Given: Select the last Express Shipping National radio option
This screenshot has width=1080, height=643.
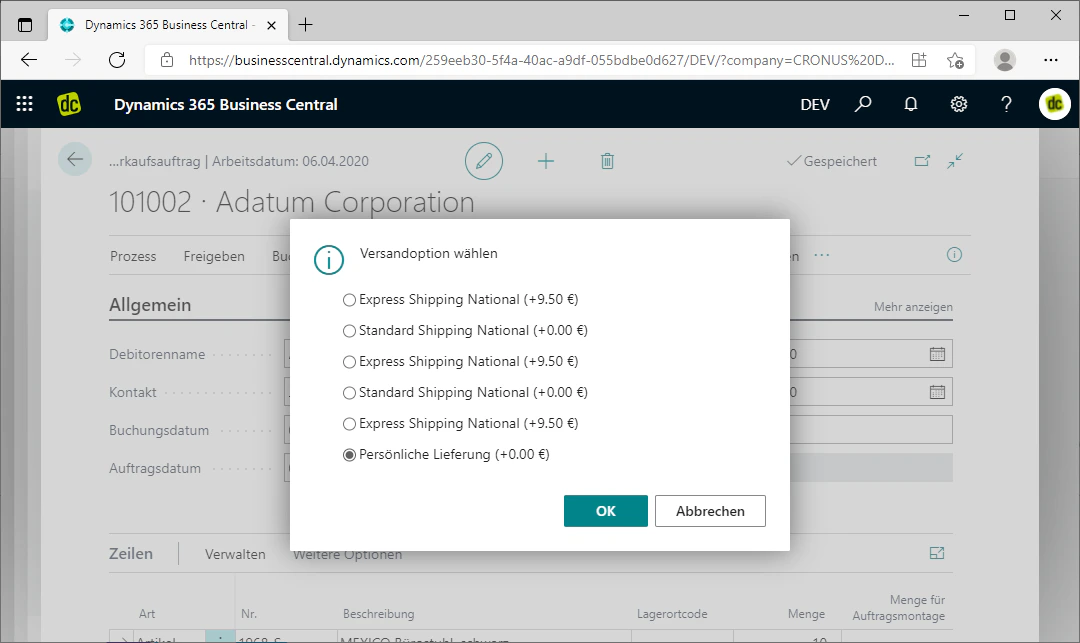Looking at the screenshot, I should pyautogui.click(x=349, y=424).
